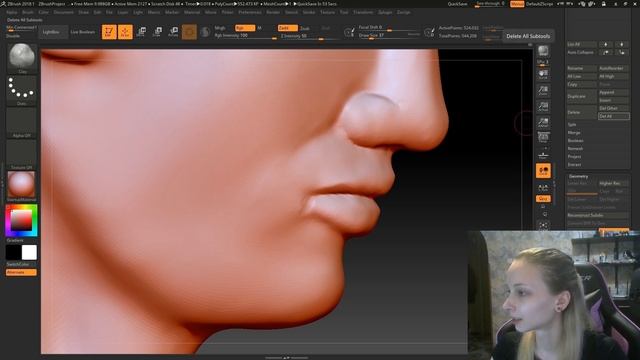Click the Scroll canvas icon
This screenshot has width=640, height=360.
click(543, 74)
